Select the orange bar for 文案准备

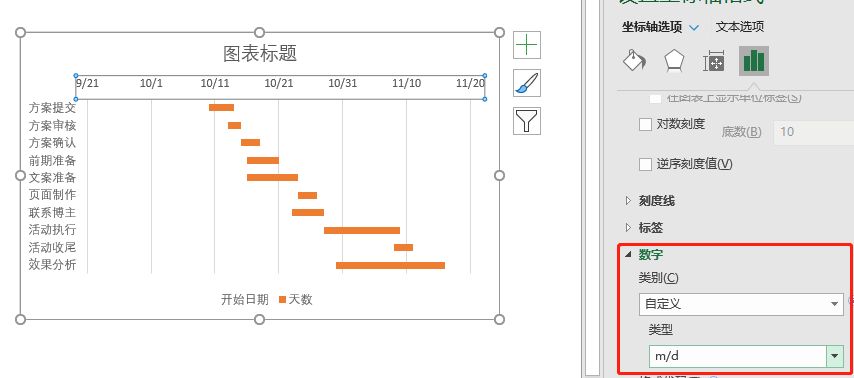pyautogui.click(x=272, y=178)
